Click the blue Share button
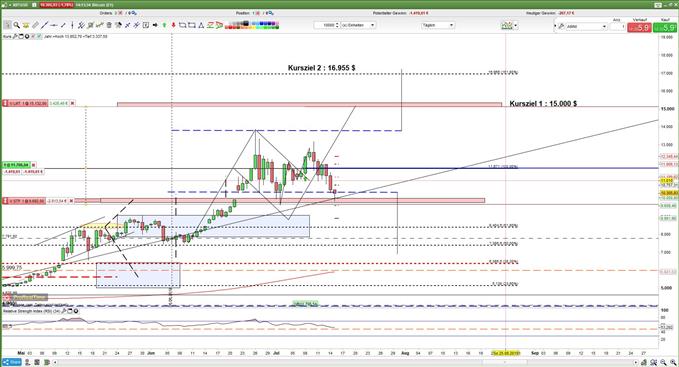 12,362
